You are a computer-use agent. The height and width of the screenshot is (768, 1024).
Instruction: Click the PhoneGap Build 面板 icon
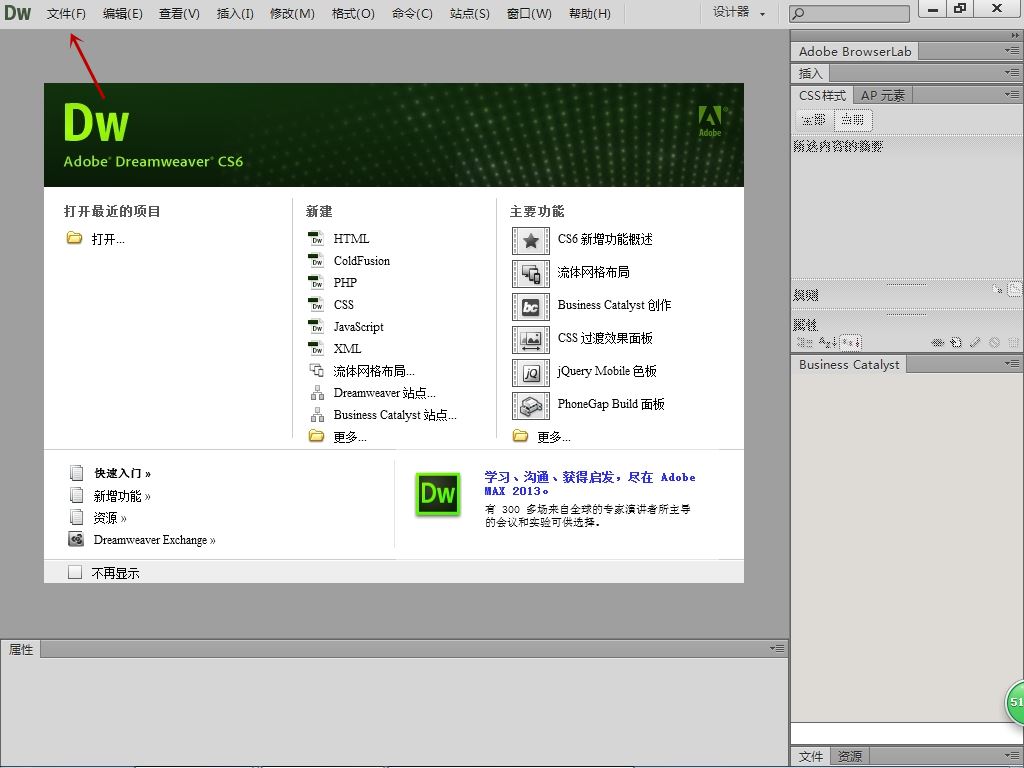coord(531,406)
